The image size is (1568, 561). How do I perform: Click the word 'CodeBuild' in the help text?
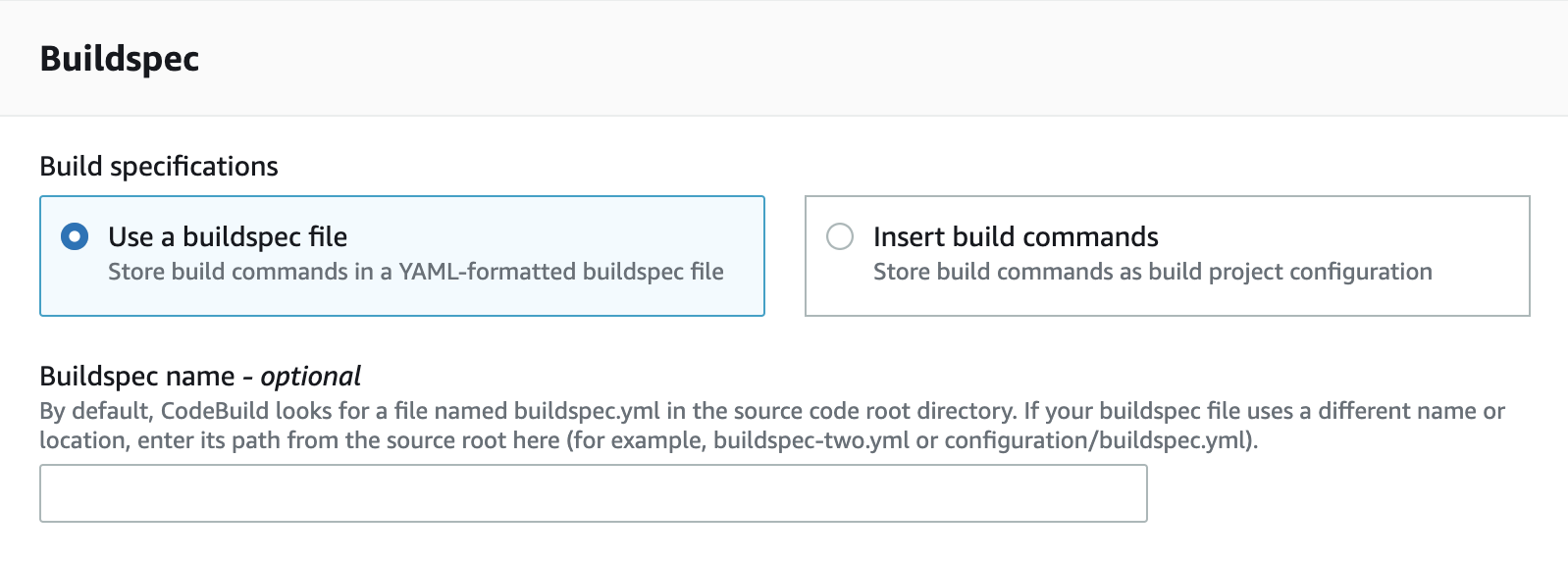point(215,411)
